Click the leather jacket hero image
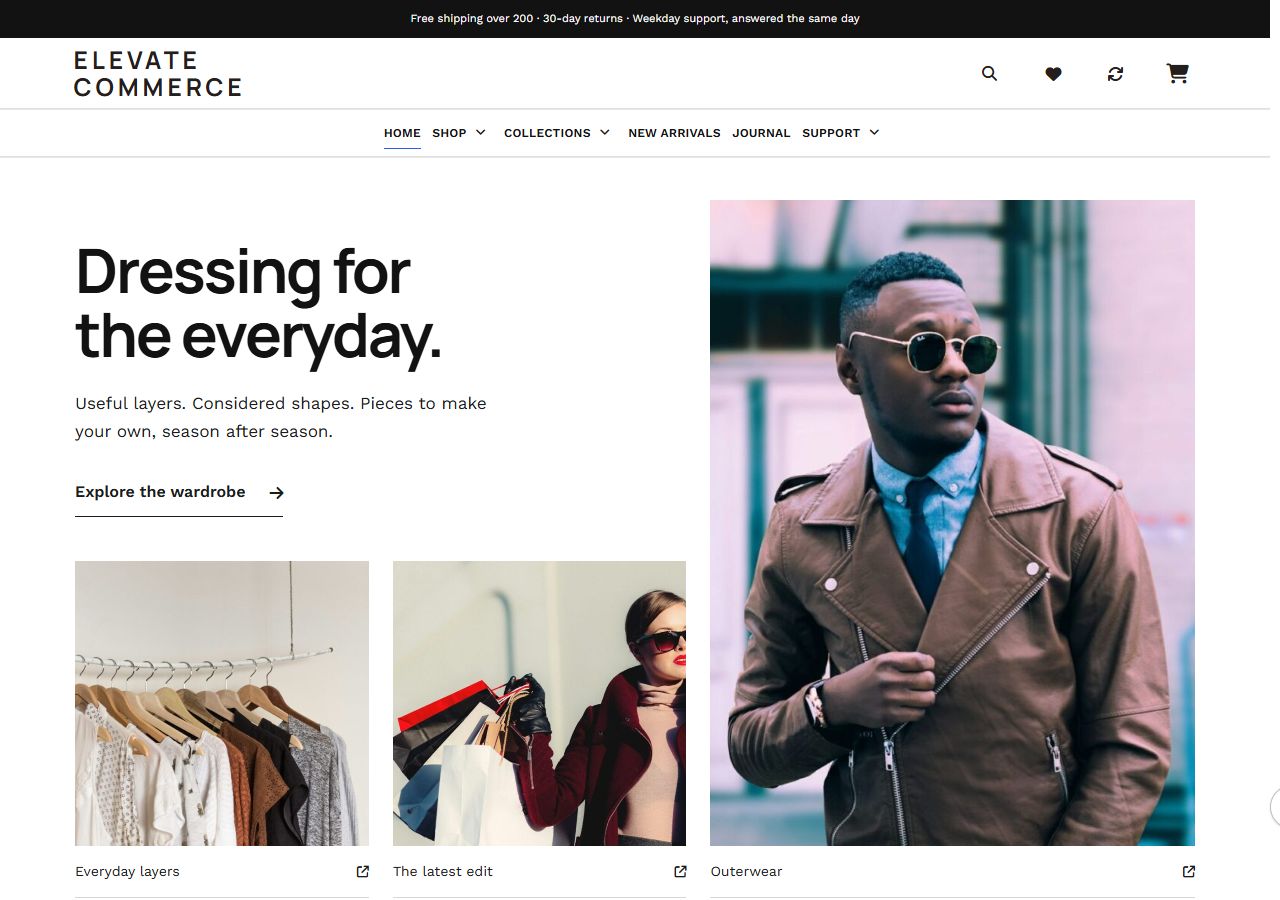Viewport: 1280px width, 900px height. coord(952,523)
